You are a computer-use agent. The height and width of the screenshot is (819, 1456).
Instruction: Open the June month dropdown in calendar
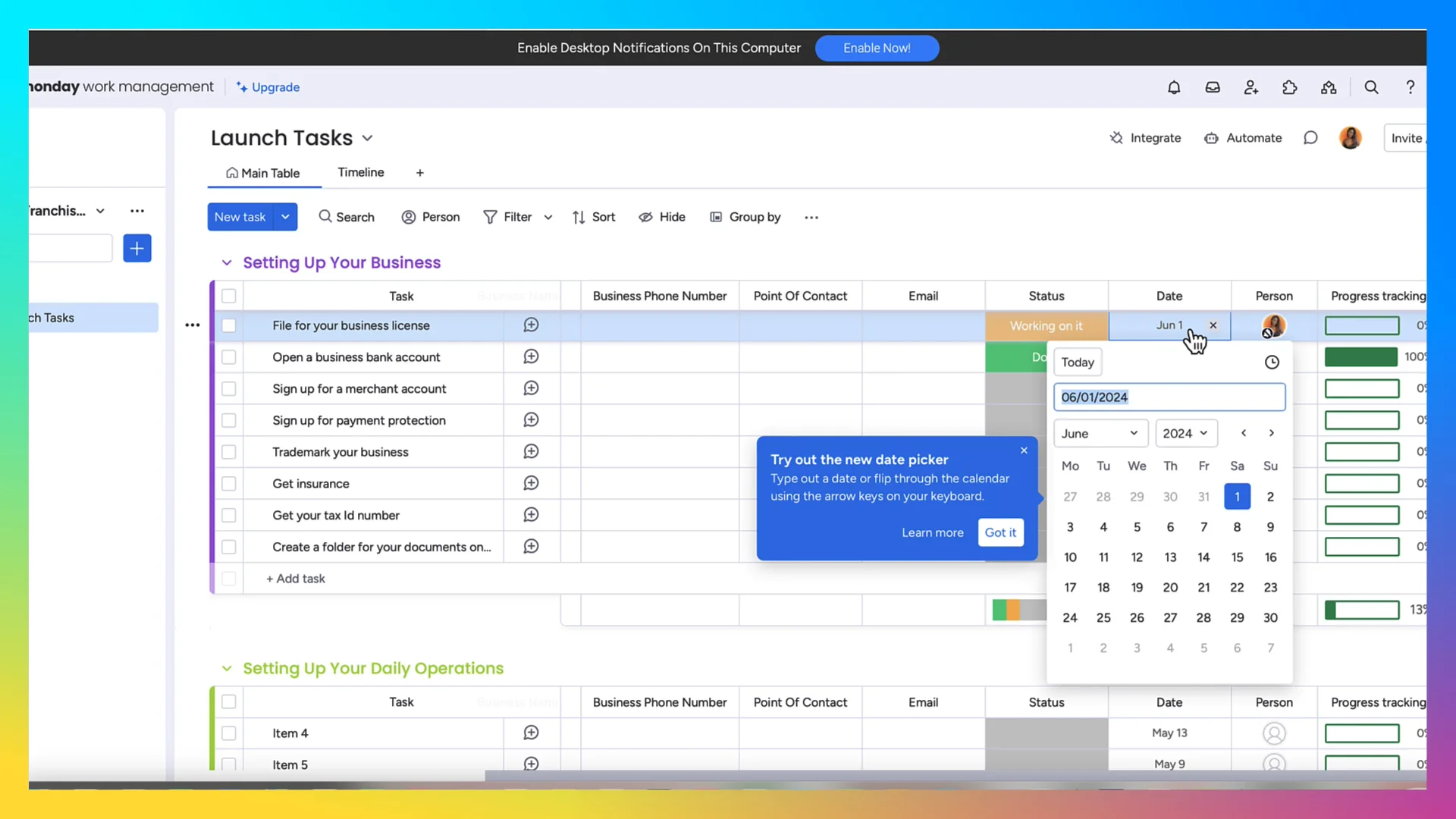pos(1100,433)
